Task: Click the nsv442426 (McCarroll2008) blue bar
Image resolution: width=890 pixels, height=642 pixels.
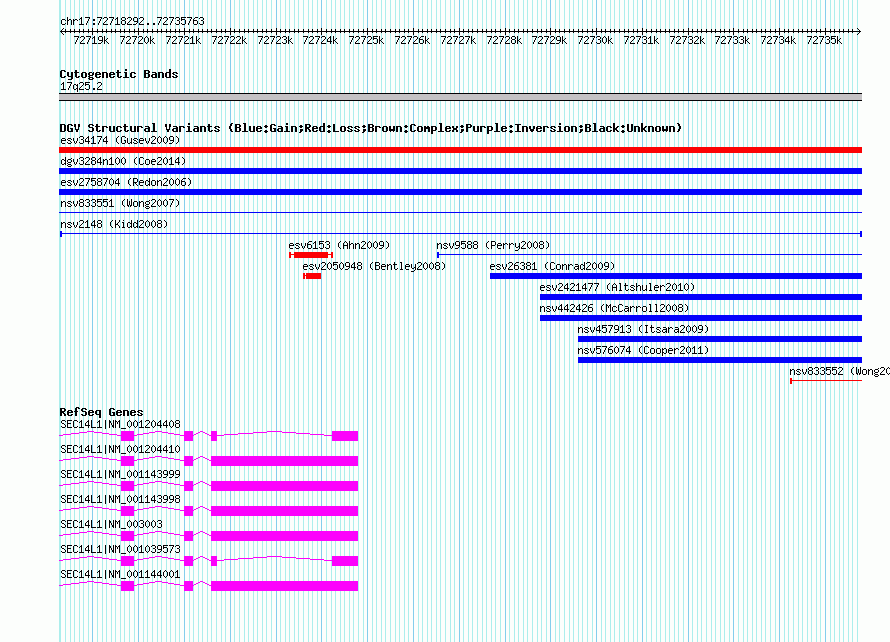Action: (701, 318)
